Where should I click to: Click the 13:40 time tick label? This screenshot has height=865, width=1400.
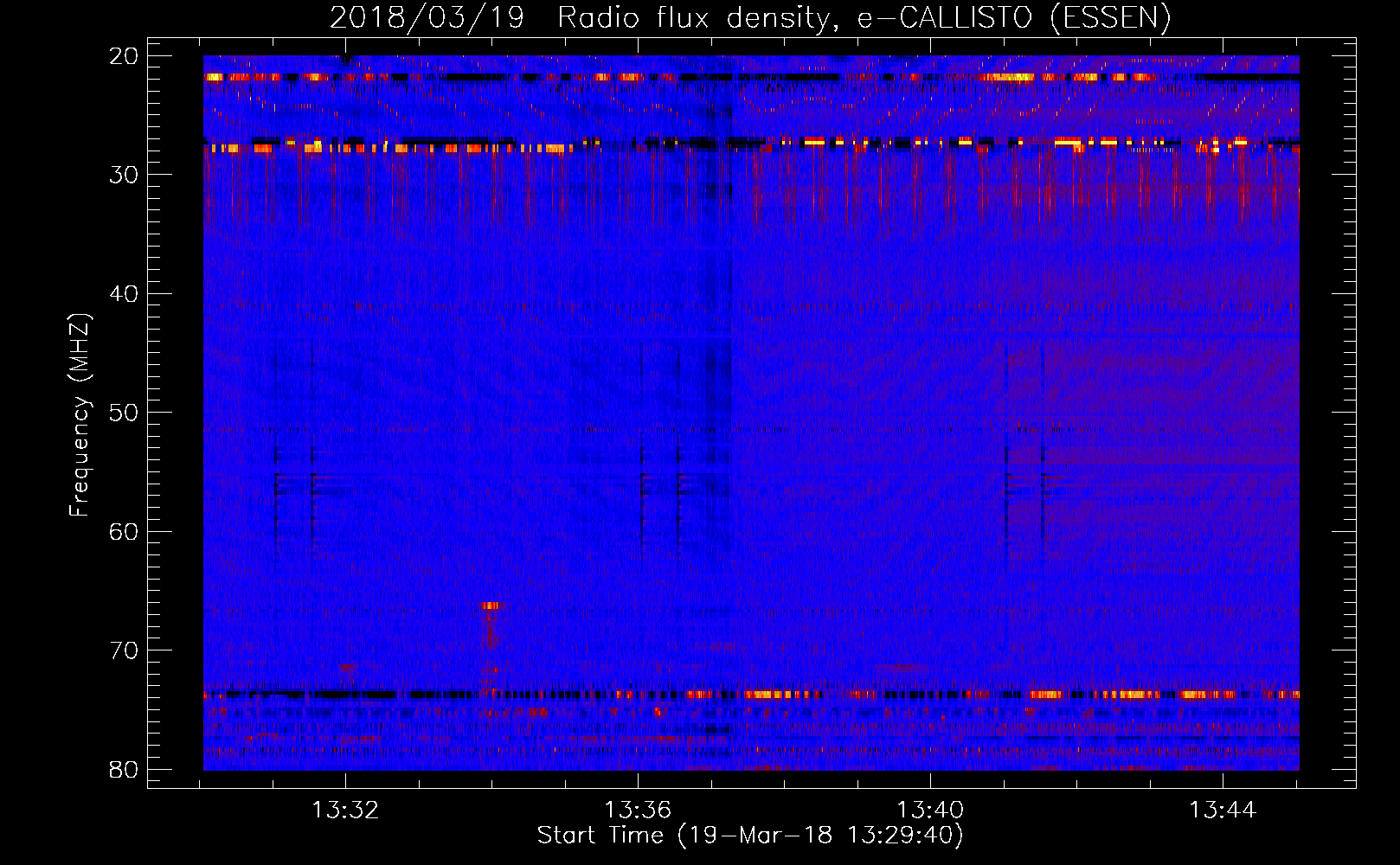[x=930, y=811]
